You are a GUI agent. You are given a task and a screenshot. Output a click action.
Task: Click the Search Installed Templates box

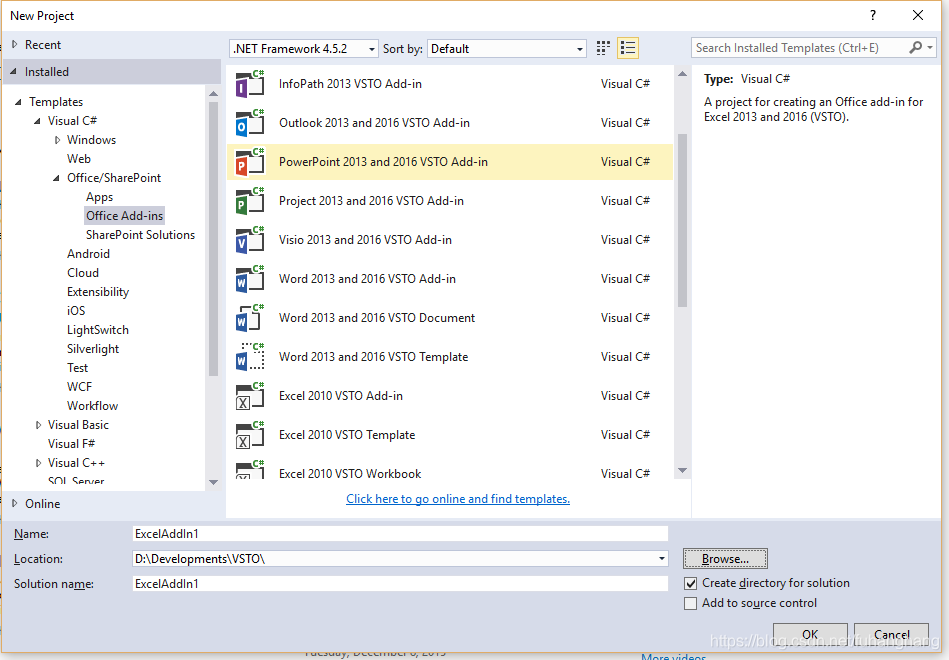click(799, 48)
